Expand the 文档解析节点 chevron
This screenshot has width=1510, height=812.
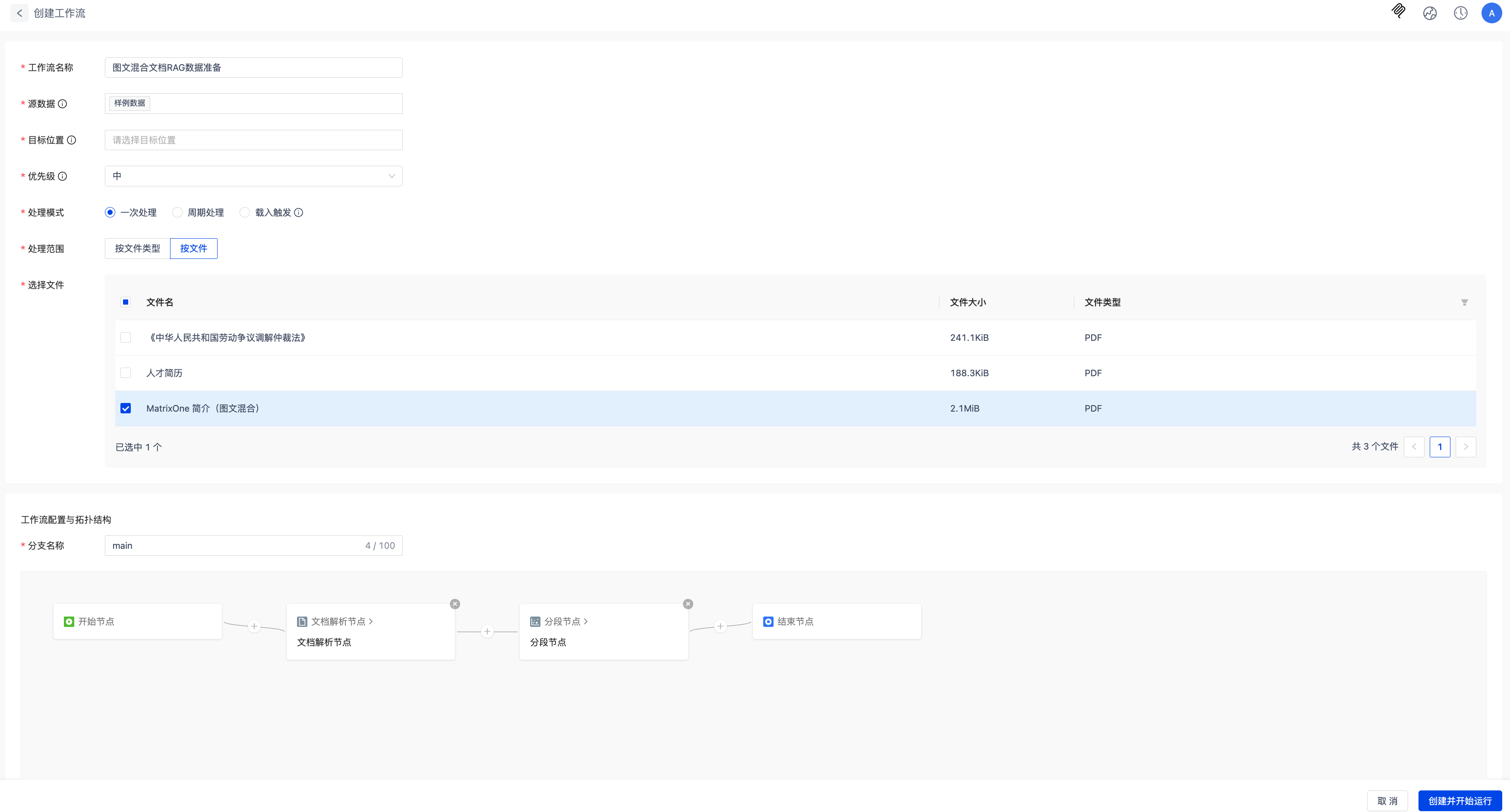coord(371,621)
